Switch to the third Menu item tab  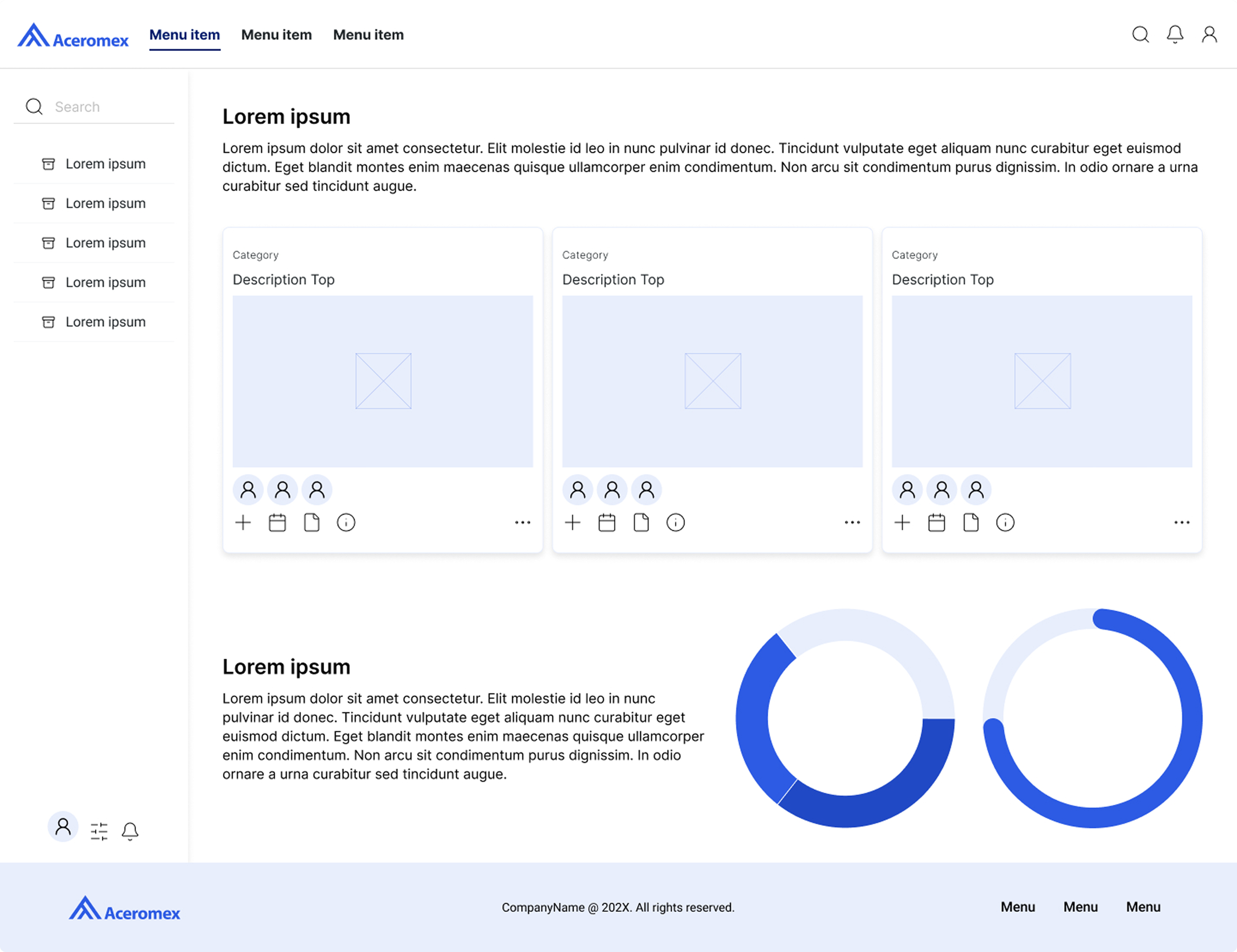coord(368,35)
